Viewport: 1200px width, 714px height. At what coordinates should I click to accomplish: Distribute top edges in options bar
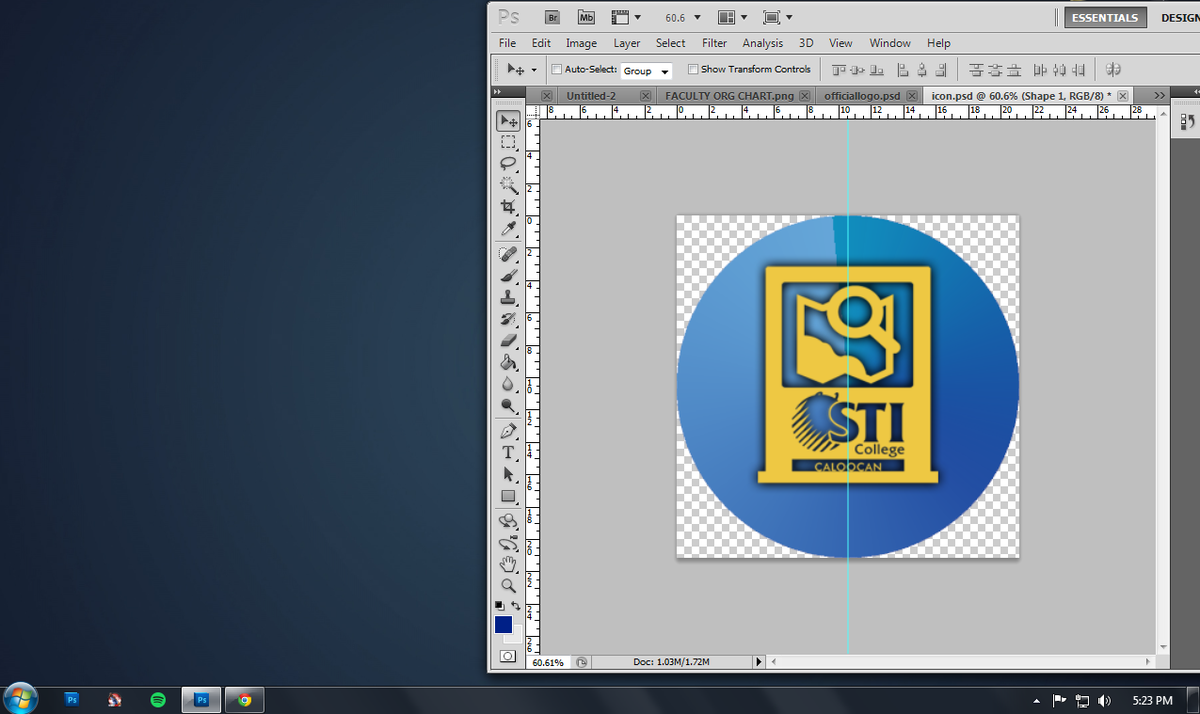[x=976, y=70]
